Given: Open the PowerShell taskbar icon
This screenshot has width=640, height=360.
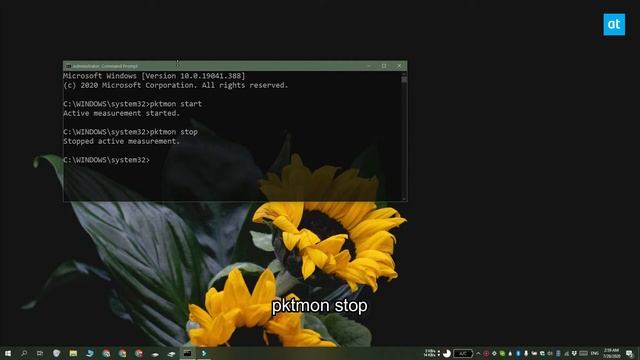Looking at the screenshot, I should pyautogui.click(x=204, y=353).
